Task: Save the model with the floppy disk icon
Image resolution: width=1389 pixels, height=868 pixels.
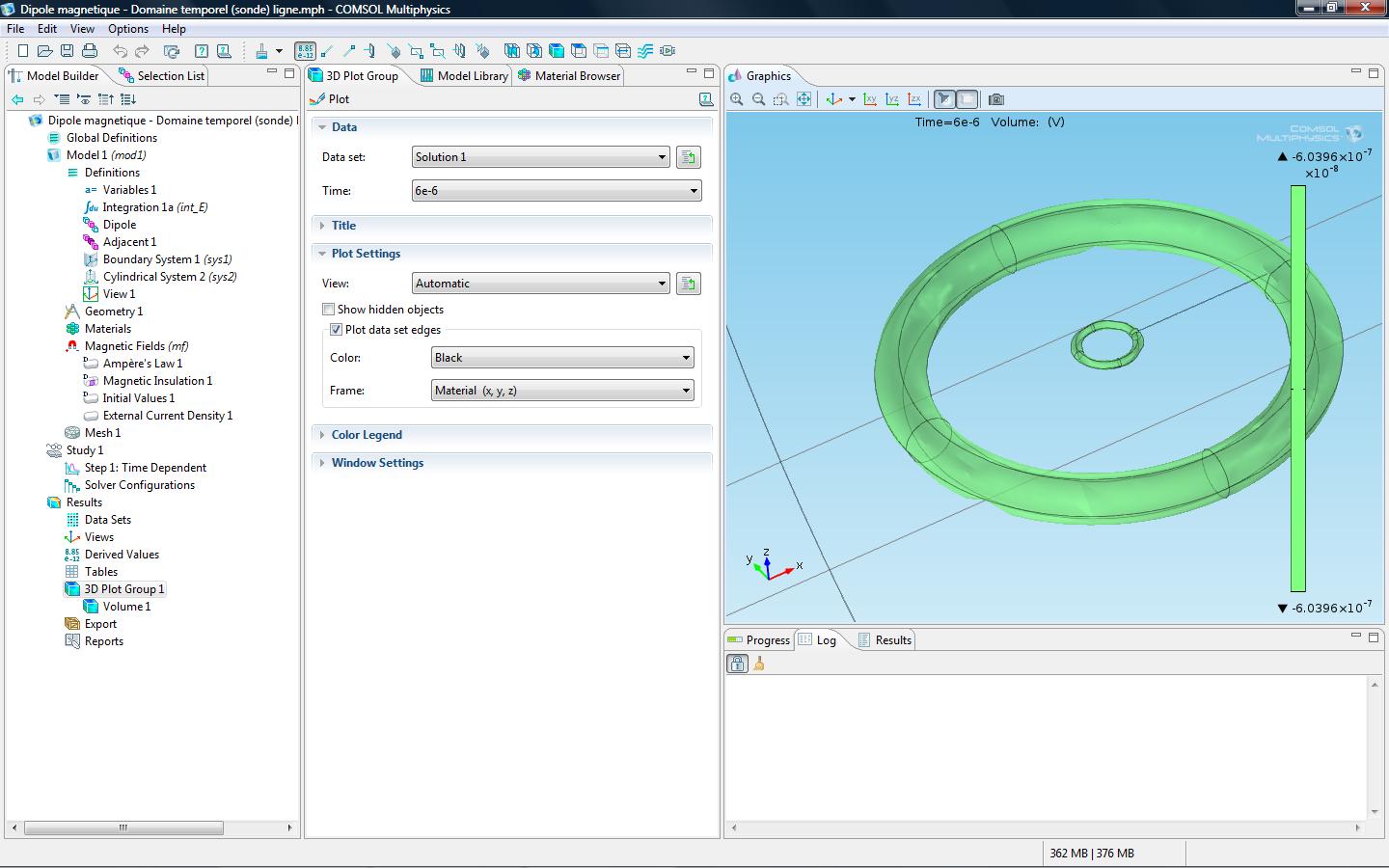Action: [x=67, y=51]
